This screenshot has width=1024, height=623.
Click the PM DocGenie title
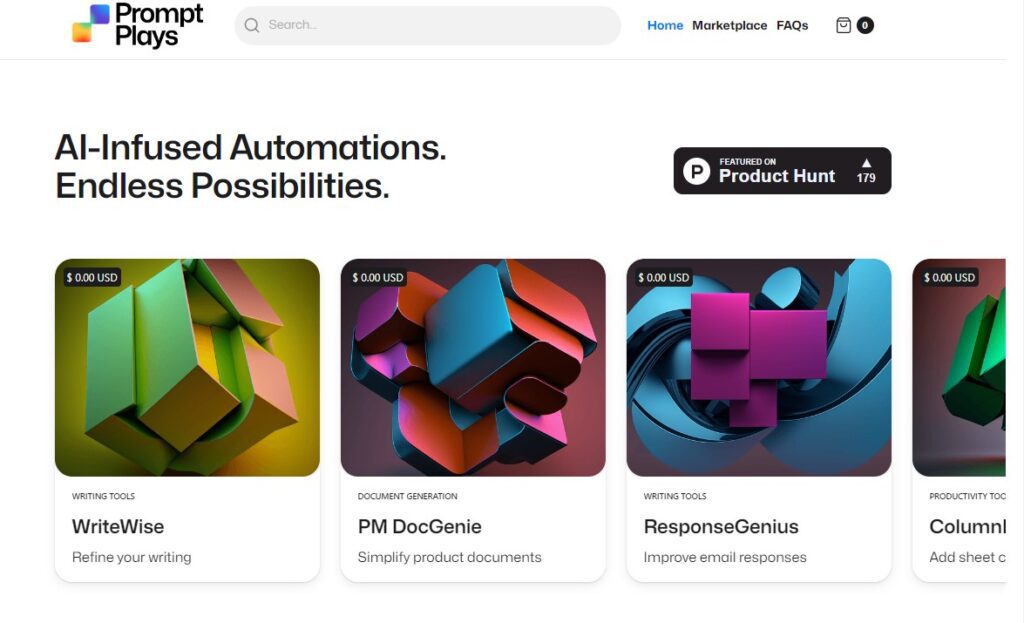(x=420, y=526)
